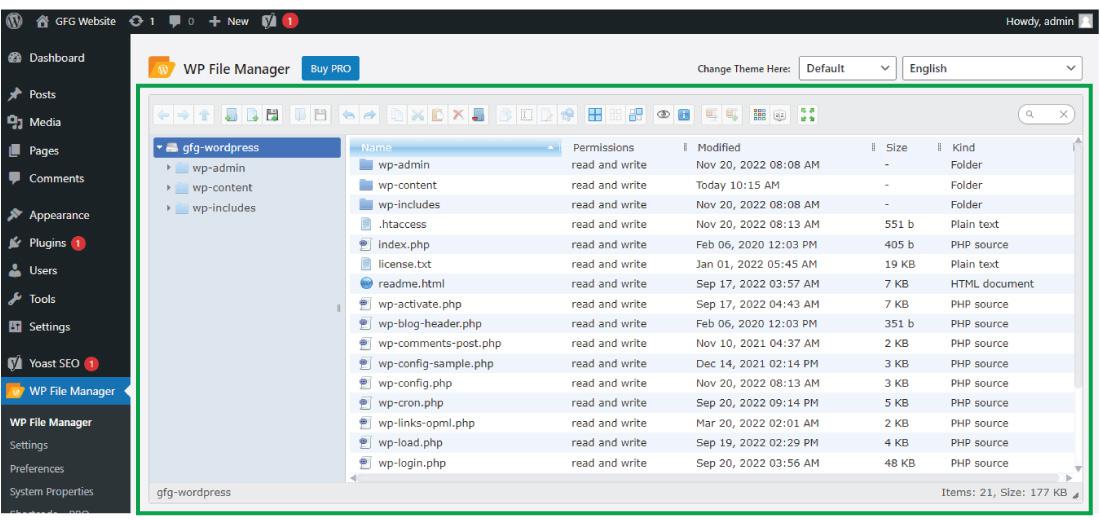Create a new folder using the toolbar icon
The width and height of the screenshot is (1100, 520).
pyautogui.click(x=231, y=114)
